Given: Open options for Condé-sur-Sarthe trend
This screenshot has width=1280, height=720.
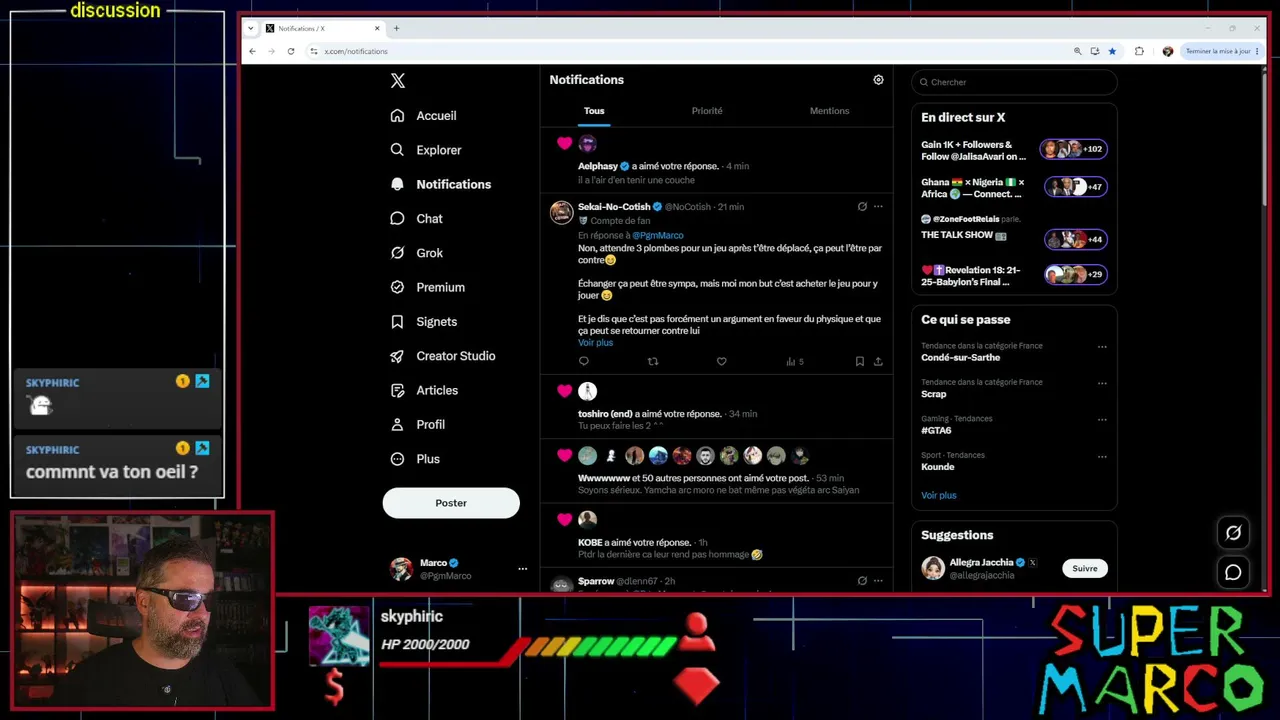Looking at the screenshot, I should pos(1102,347).
